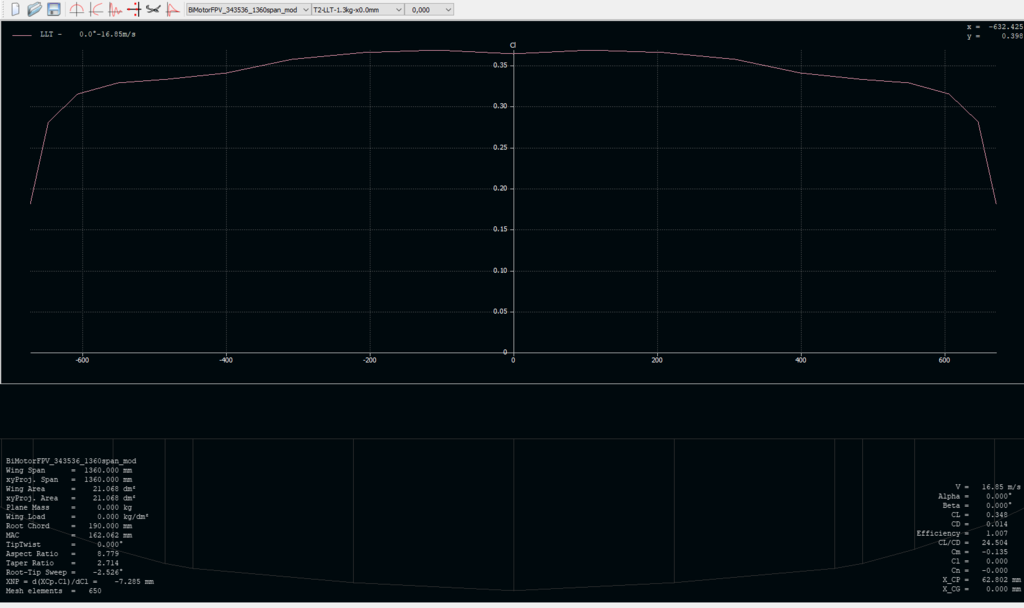Click the Cl axis title on the graph
Viewport: 1024px width, 608px height.
pyautogui.click(x=512, y=45)
